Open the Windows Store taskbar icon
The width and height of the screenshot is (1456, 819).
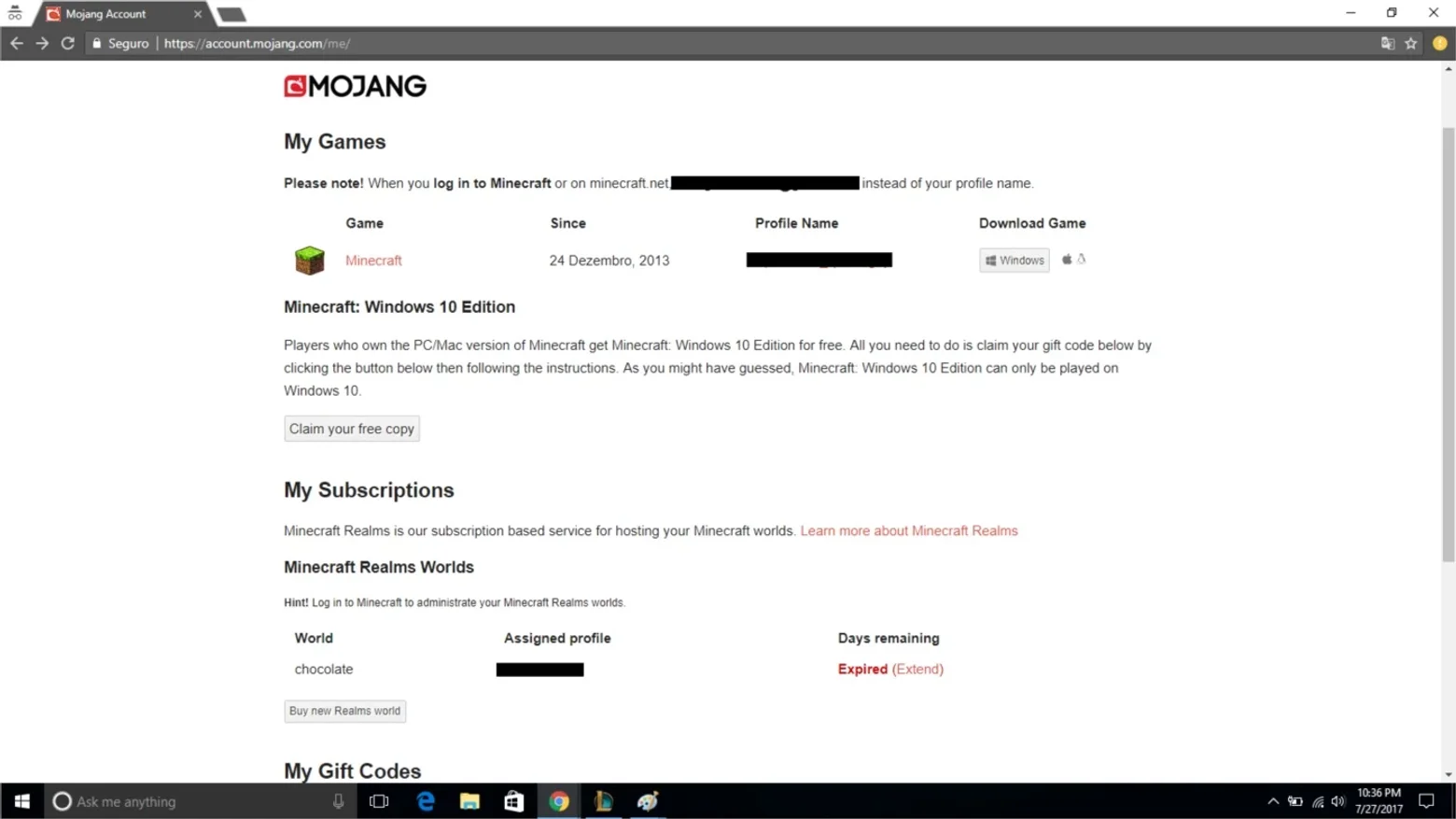[x=514, y=801]
